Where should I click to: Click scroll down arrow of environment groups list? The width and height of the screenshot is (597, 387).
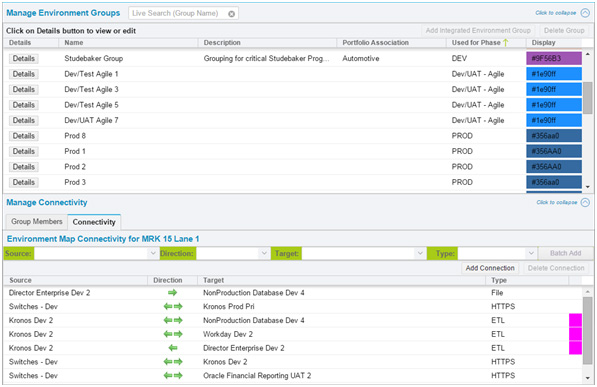click(587, 187)
